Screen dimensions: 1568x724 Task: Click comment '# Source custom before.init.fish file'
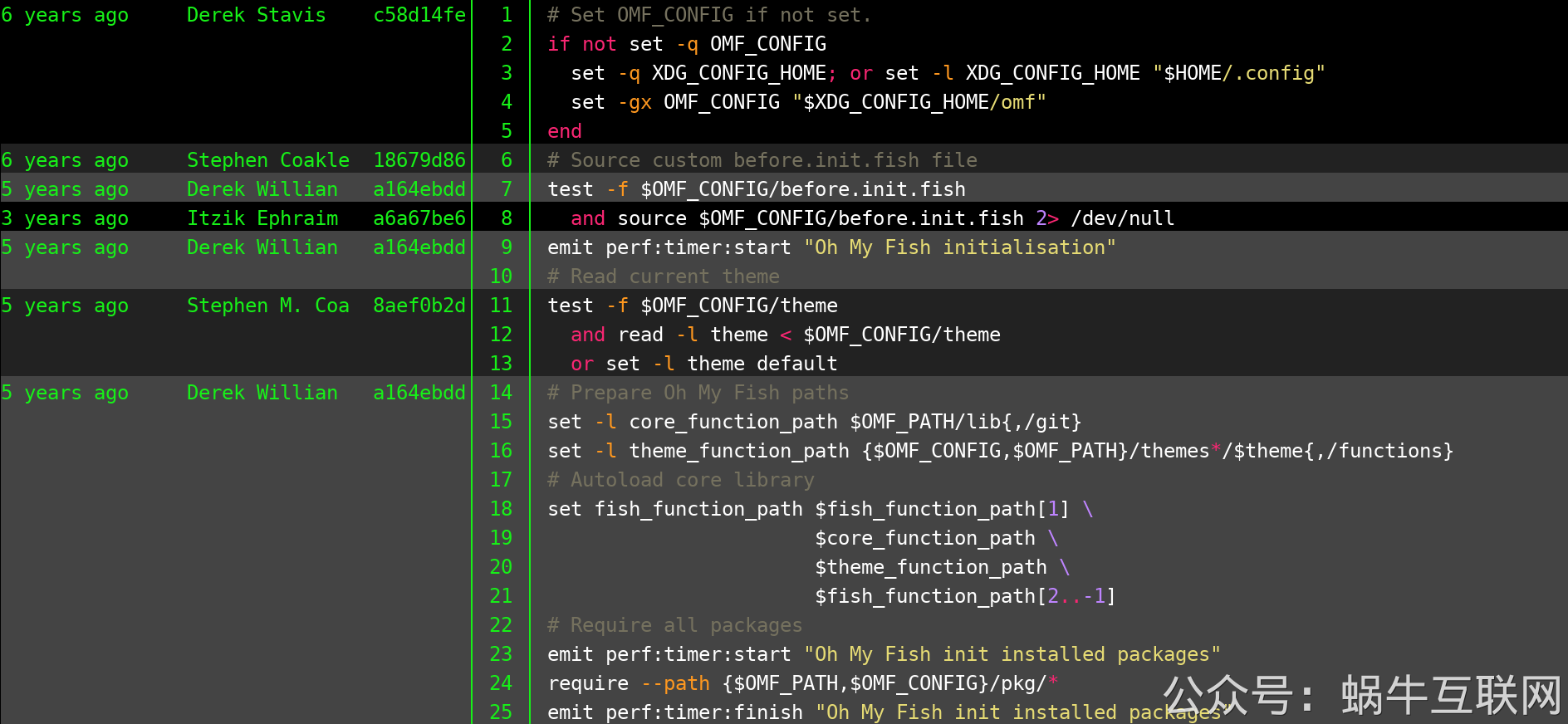762,160
